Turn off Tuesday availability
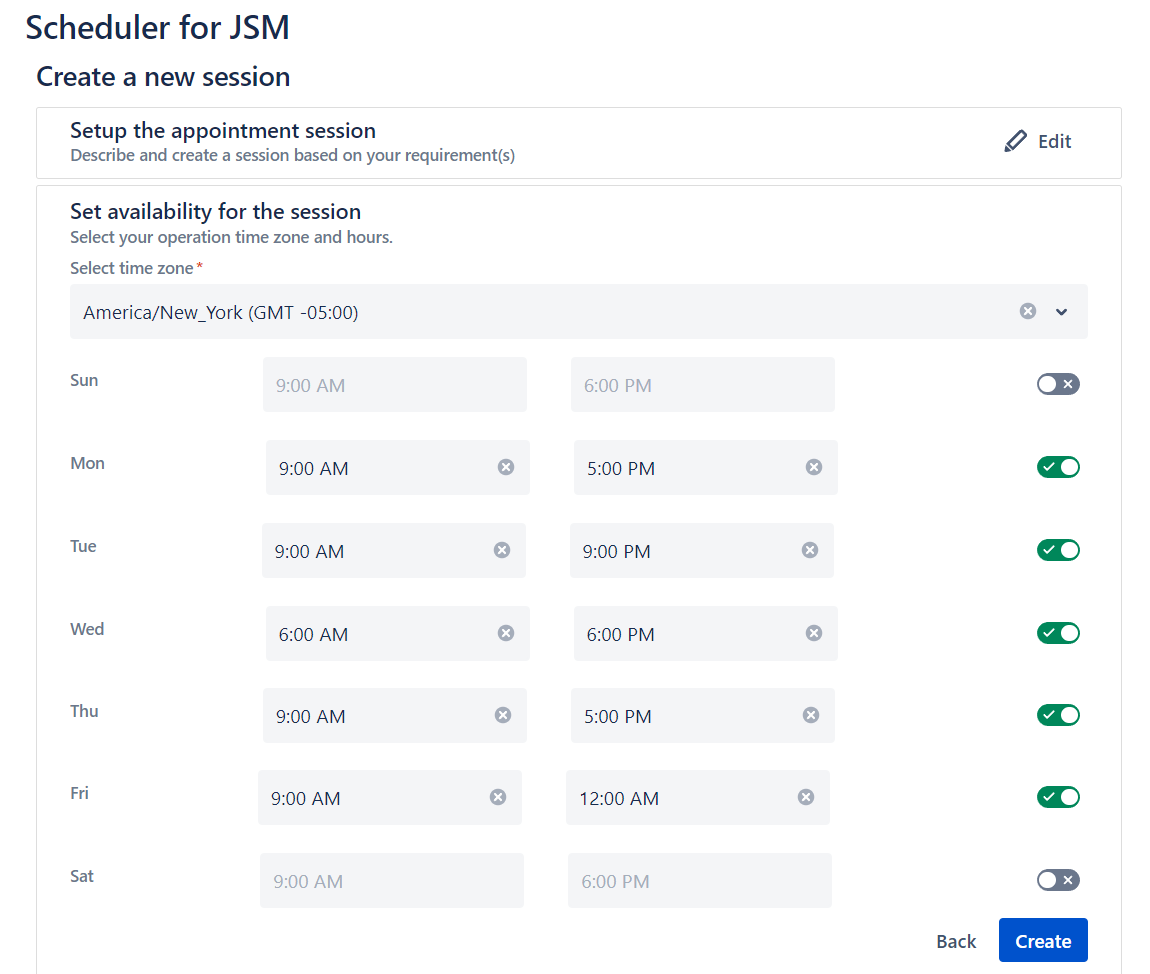1150x974 pixels. click(x=1058, y=550)
